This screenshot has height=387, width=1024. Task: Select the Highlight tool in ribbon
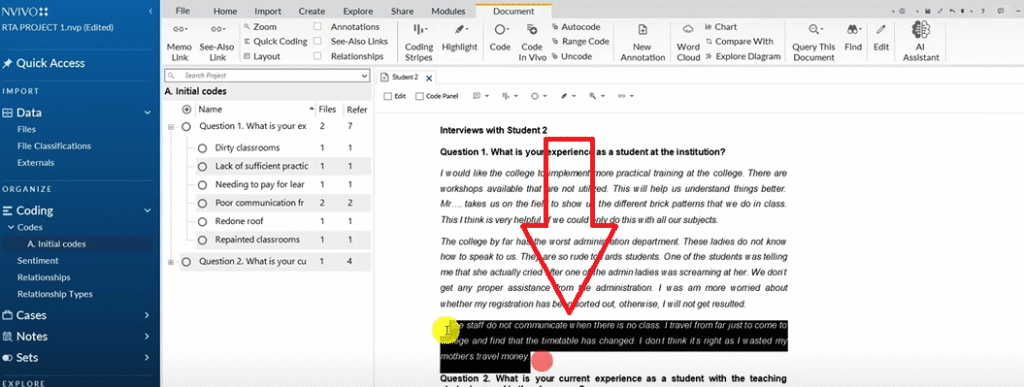click(x=459, y=39)
